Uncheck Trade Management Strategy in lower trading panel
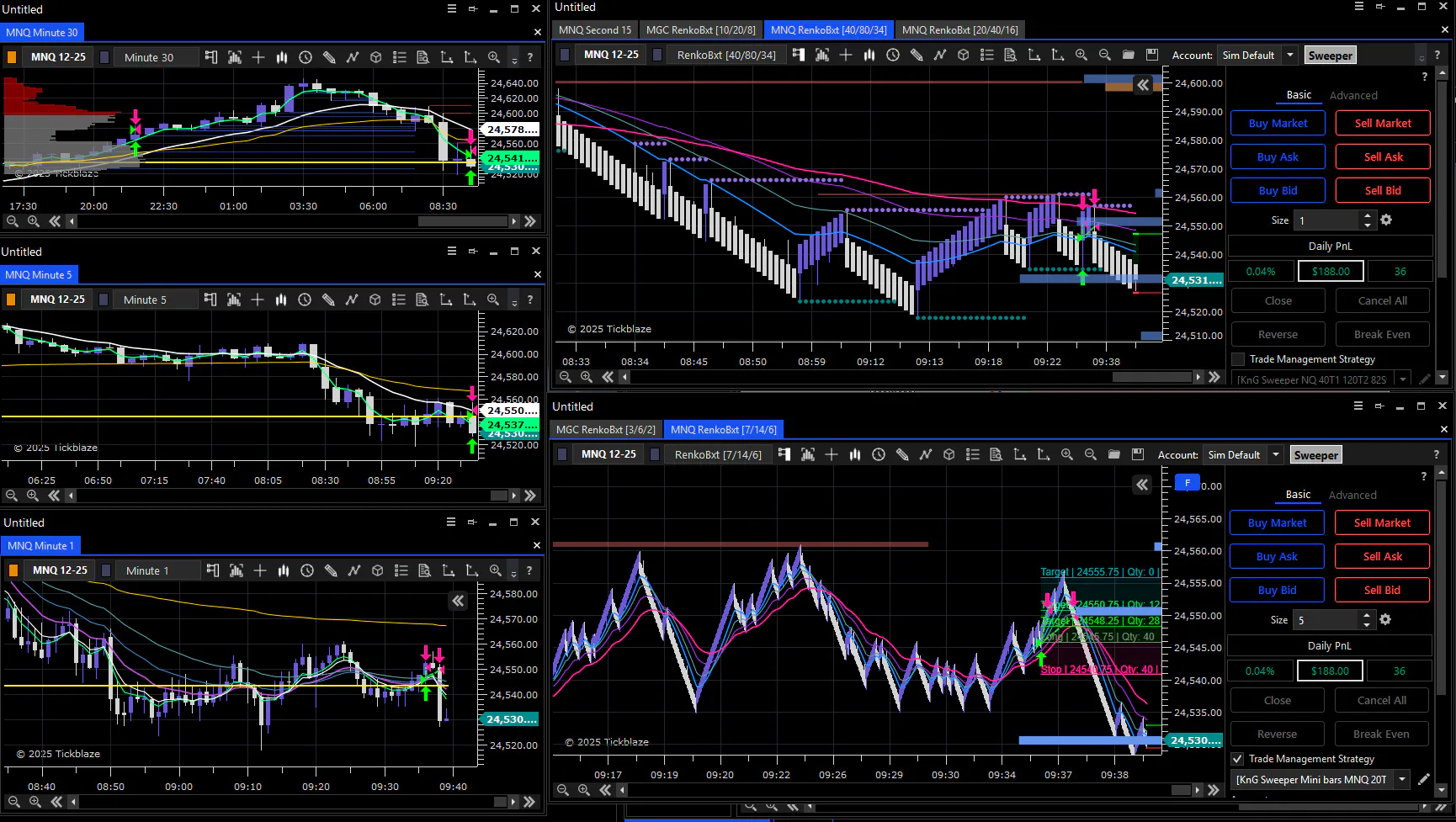Viewport: 1456px width, 822px height. click(1237, 759)
